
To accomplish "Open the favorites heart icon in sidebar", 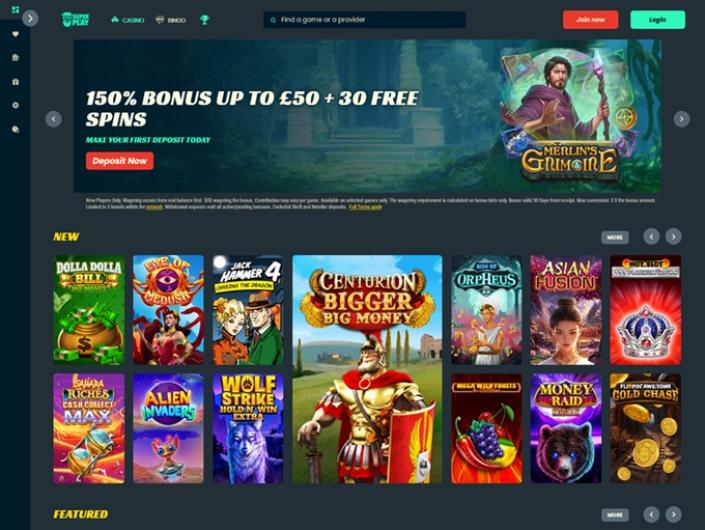I will (x=15, y=34).
